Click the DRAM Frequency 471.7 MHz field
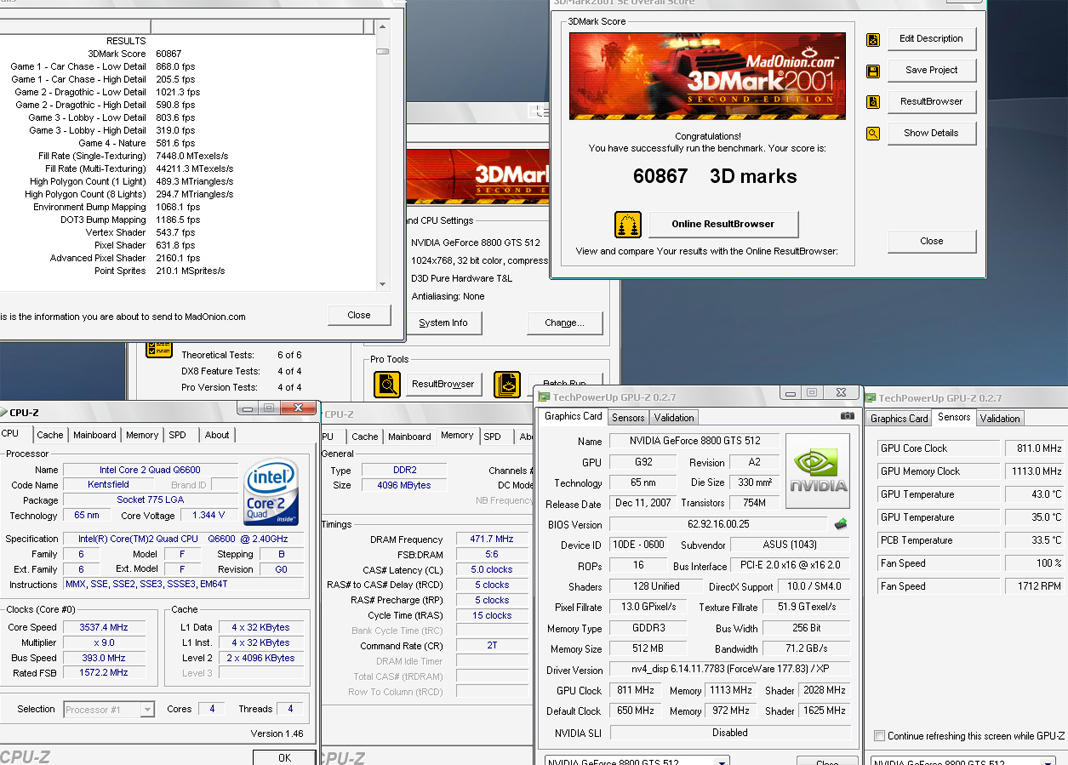The image size is (1068, 765). pos(492,539)
